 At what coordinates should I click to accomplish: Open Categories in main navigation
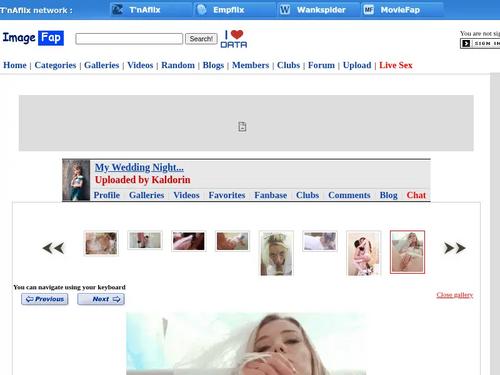click(55, 65)
